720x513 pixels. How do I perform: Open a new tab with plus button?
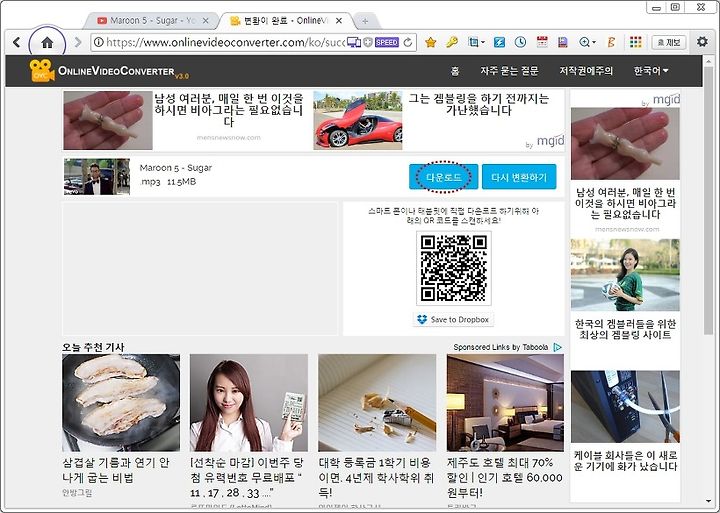click(365, 21)
